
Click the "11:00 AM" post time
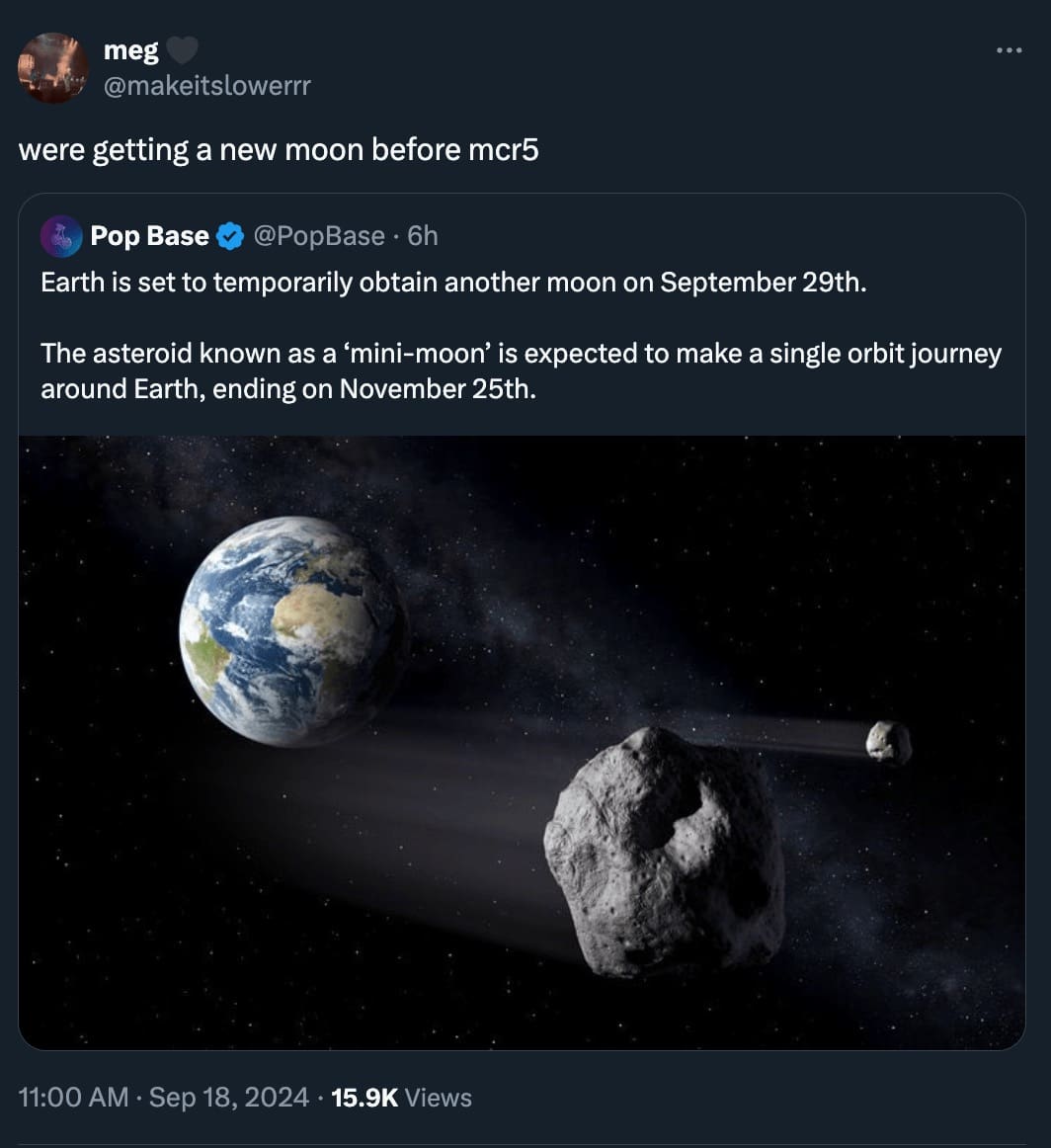coord(73,1098)
